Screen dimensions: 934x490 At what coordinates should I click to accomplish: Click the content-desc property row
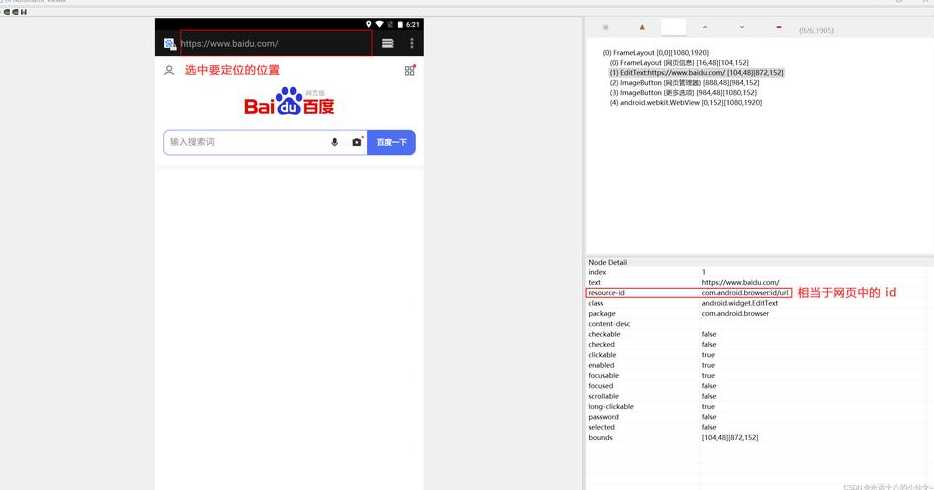758,324
